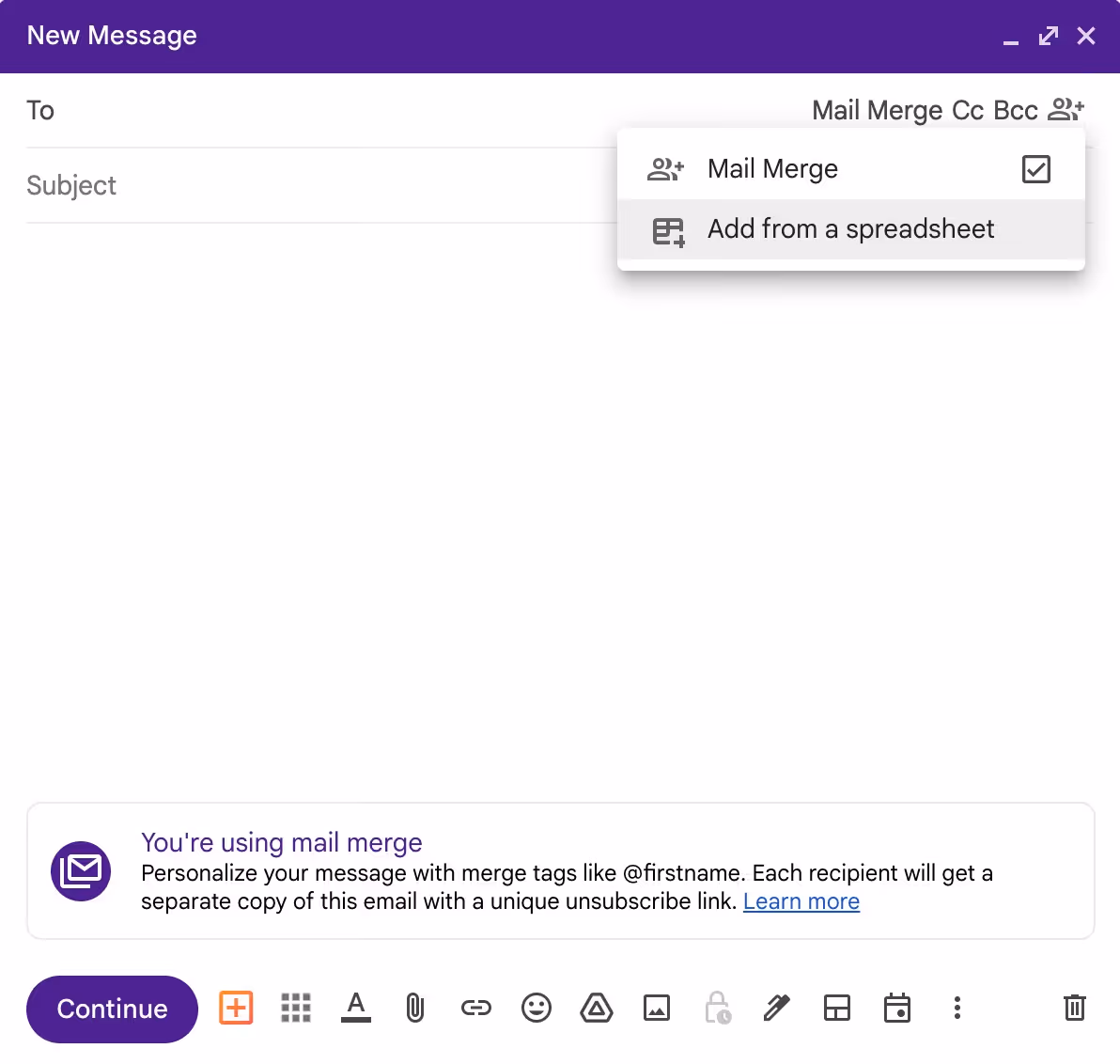Viewport: 1120px width, 1064px height.
Task: Discard draft with the trash icon
Action: [1074, 1009]
